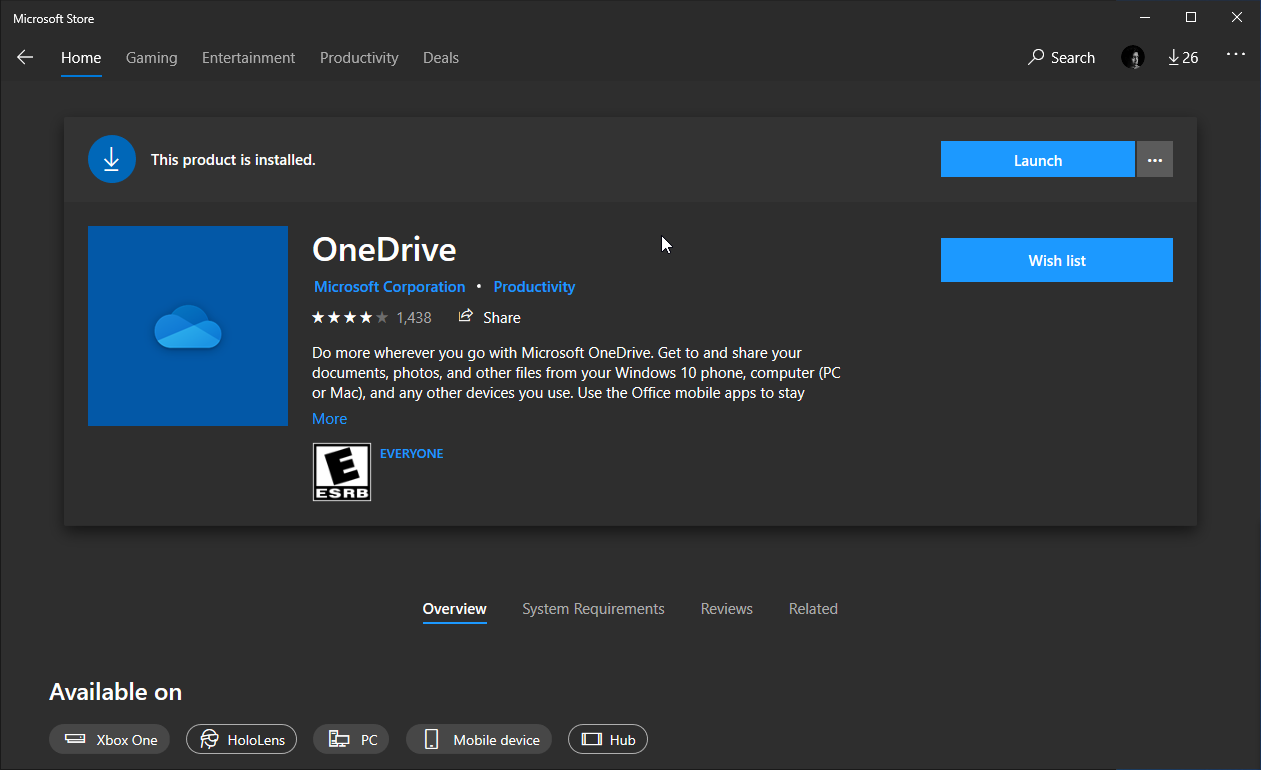Expand the description with the More link
The width and height of the screenshot is (1261, 770).
click(329, 418)
